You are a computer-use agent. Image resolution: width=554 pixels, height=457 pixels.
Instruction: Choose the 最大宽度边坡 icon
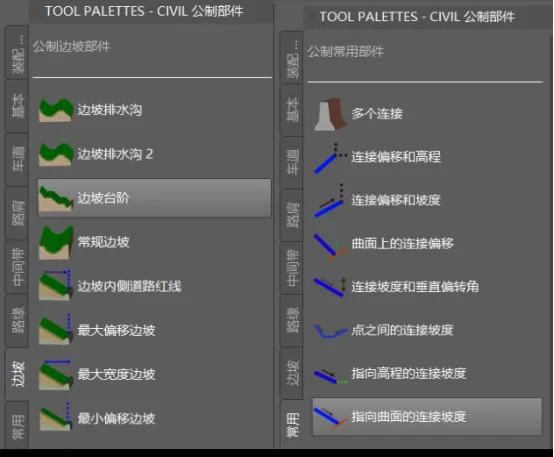(x=55, y=375)
